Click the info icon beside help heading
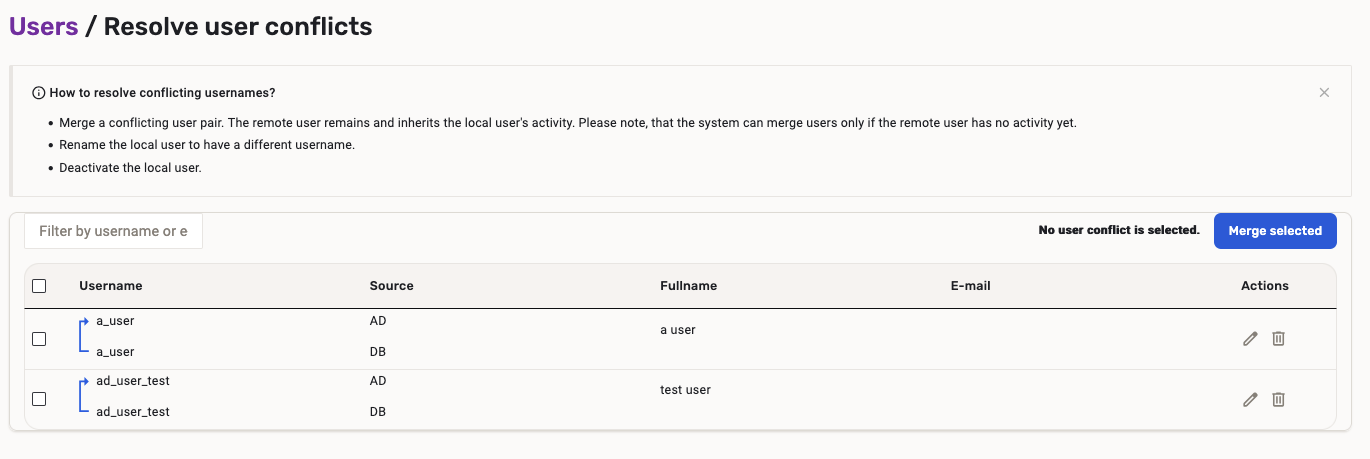 [39, 93]
